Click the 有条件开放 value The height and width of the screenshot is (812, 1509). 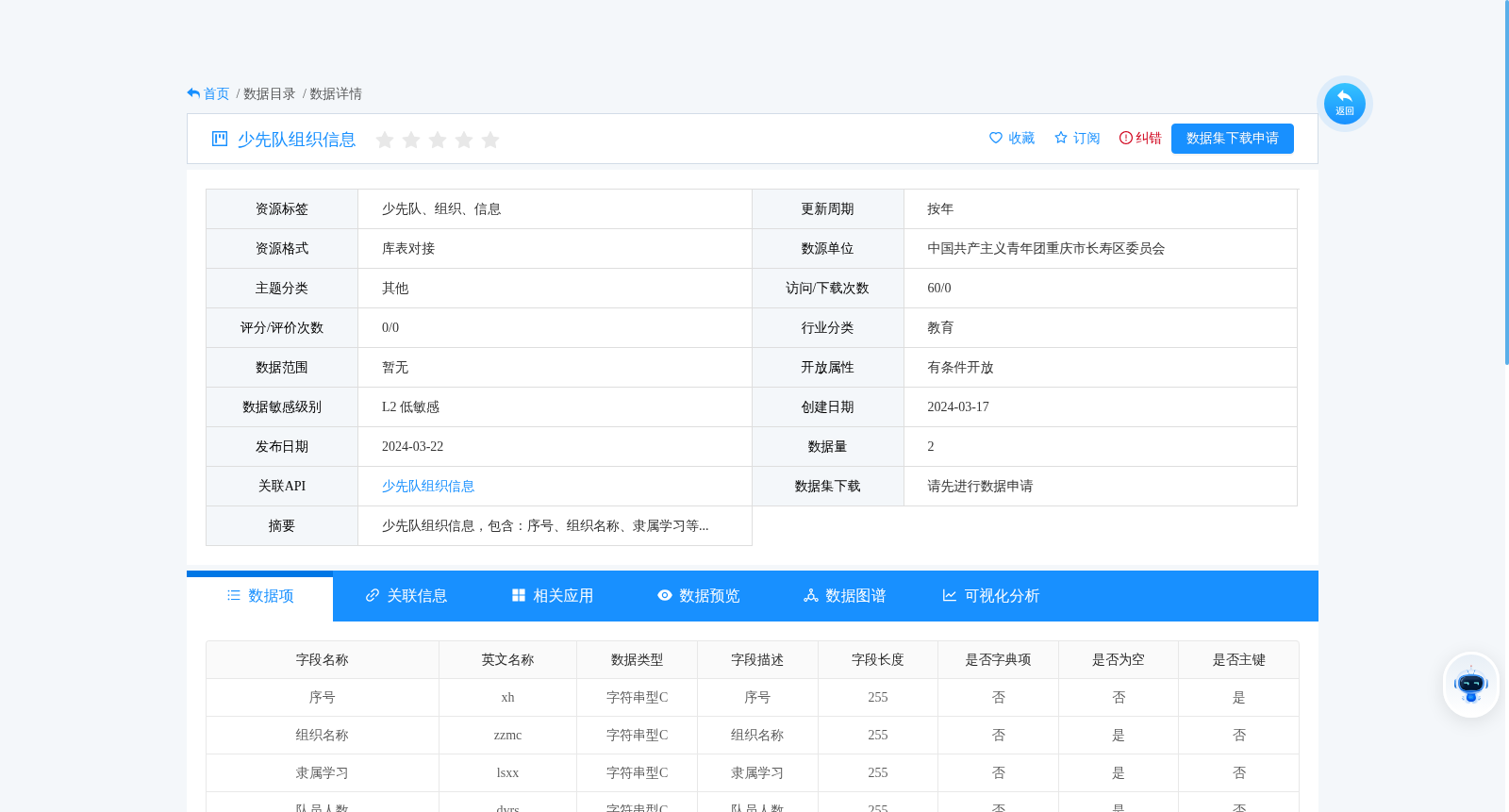click(x=960, y=368)
